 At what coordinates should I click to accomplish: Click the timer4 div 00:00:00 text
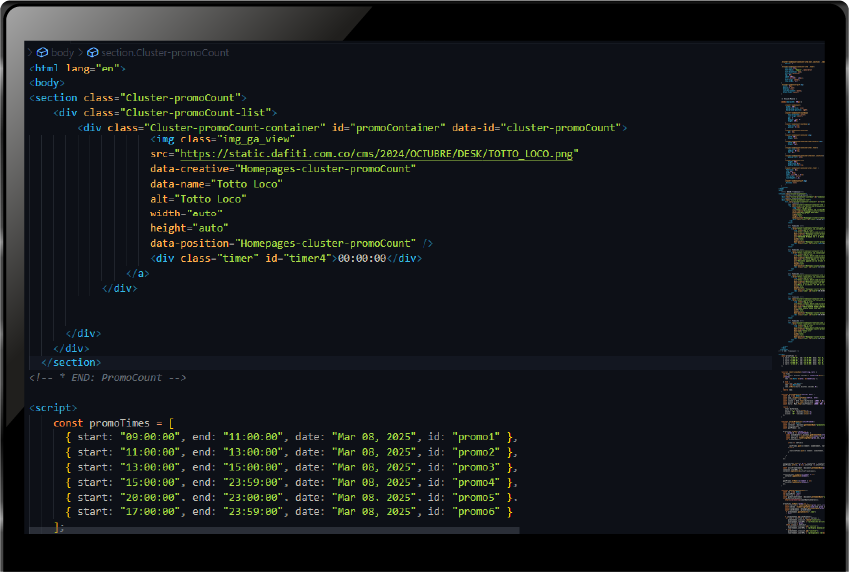point(362,258)
